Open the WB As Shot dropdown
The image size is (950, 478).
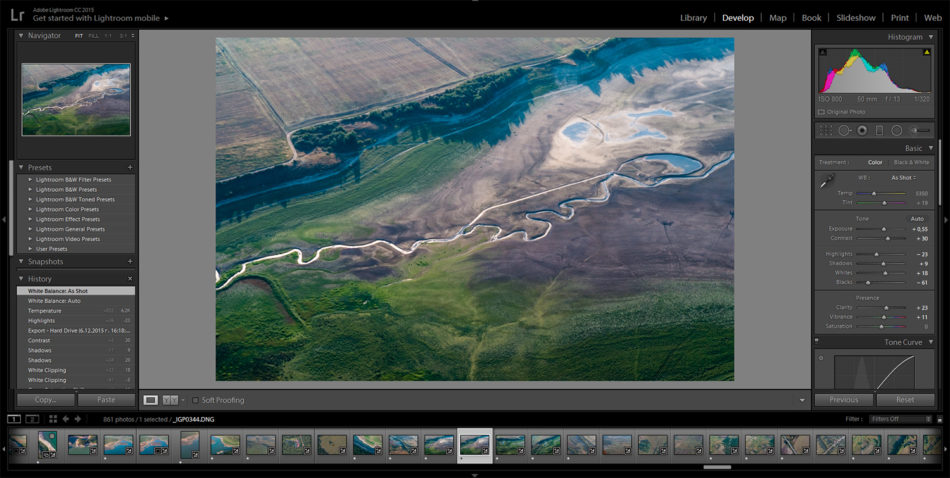(903, 177)
